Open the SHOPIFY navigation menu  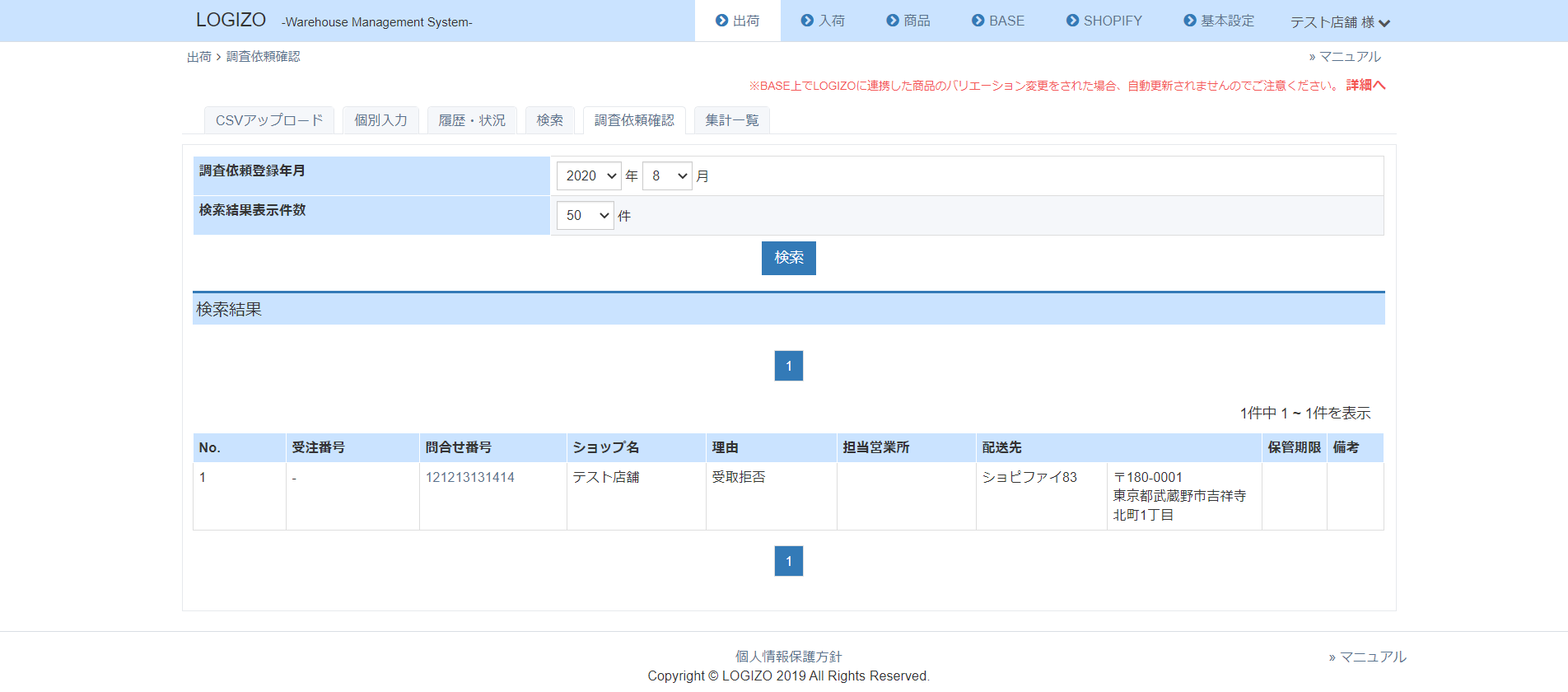[x=1104, y=21]
